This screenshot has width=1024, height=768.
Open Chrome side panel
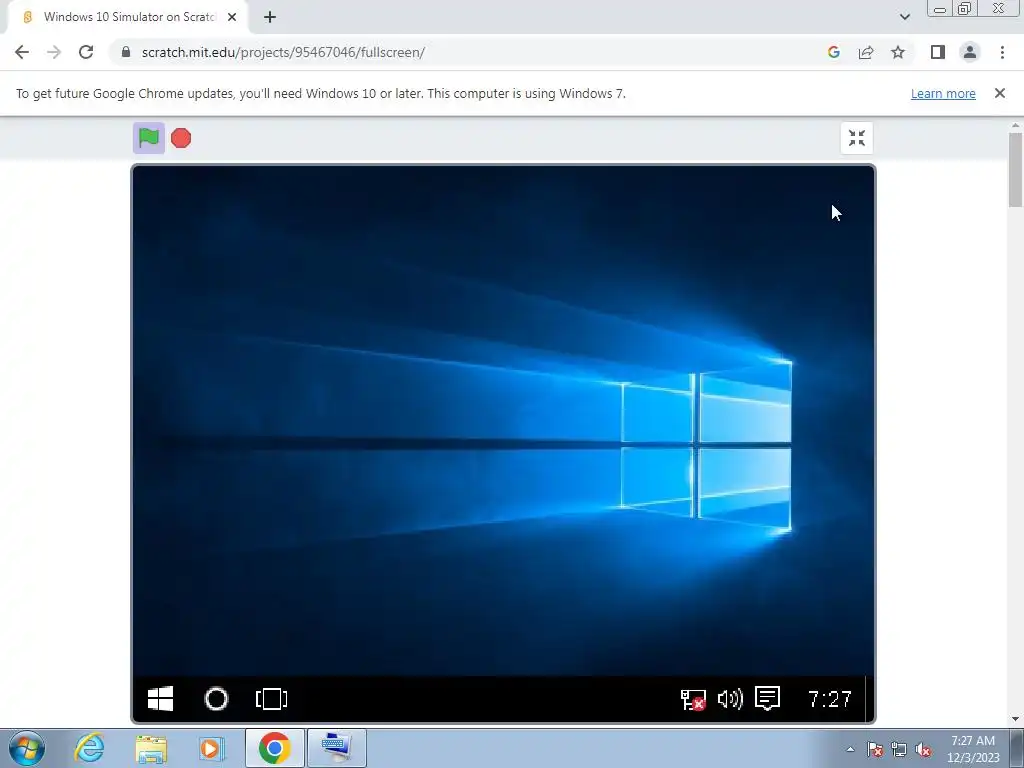938,52
